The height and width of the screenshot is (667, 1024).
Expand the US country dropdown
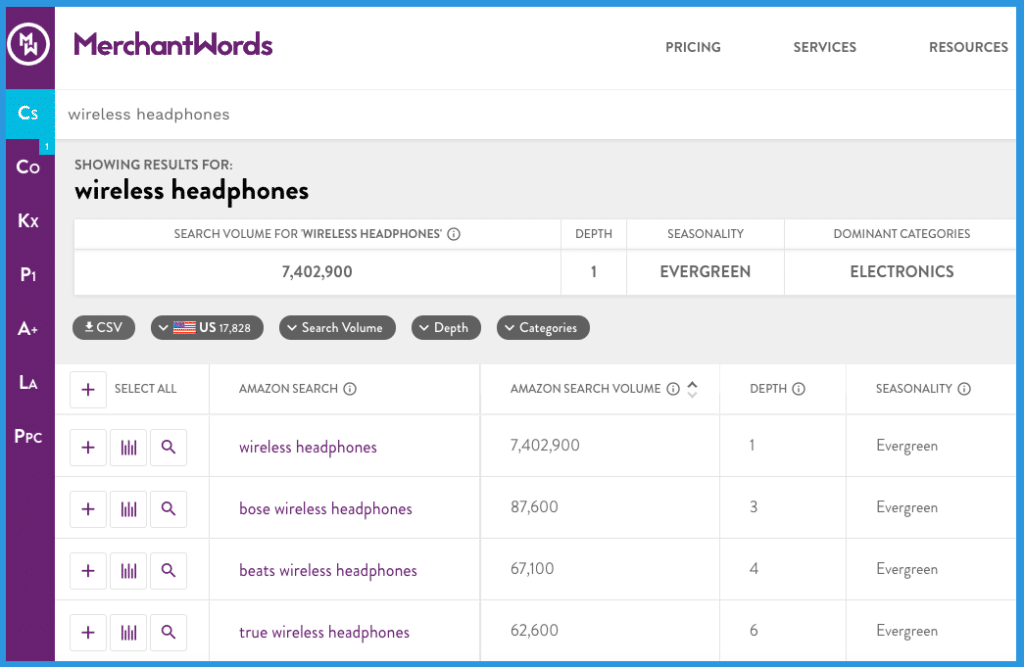(x=207, y=328)
